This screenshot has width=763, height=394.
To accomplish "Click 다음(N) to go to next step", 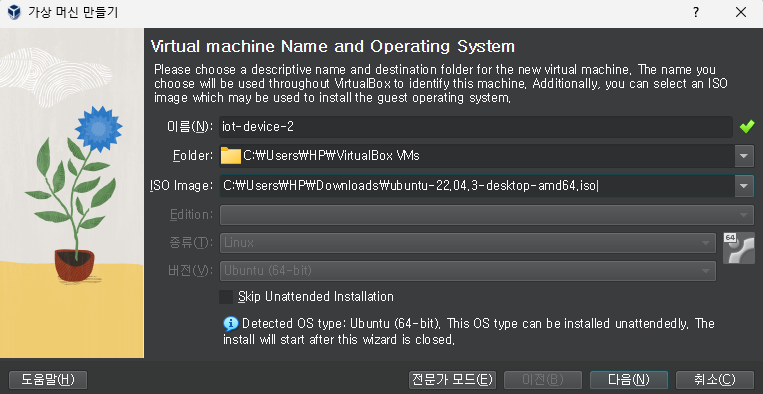I will click(629, 379).
